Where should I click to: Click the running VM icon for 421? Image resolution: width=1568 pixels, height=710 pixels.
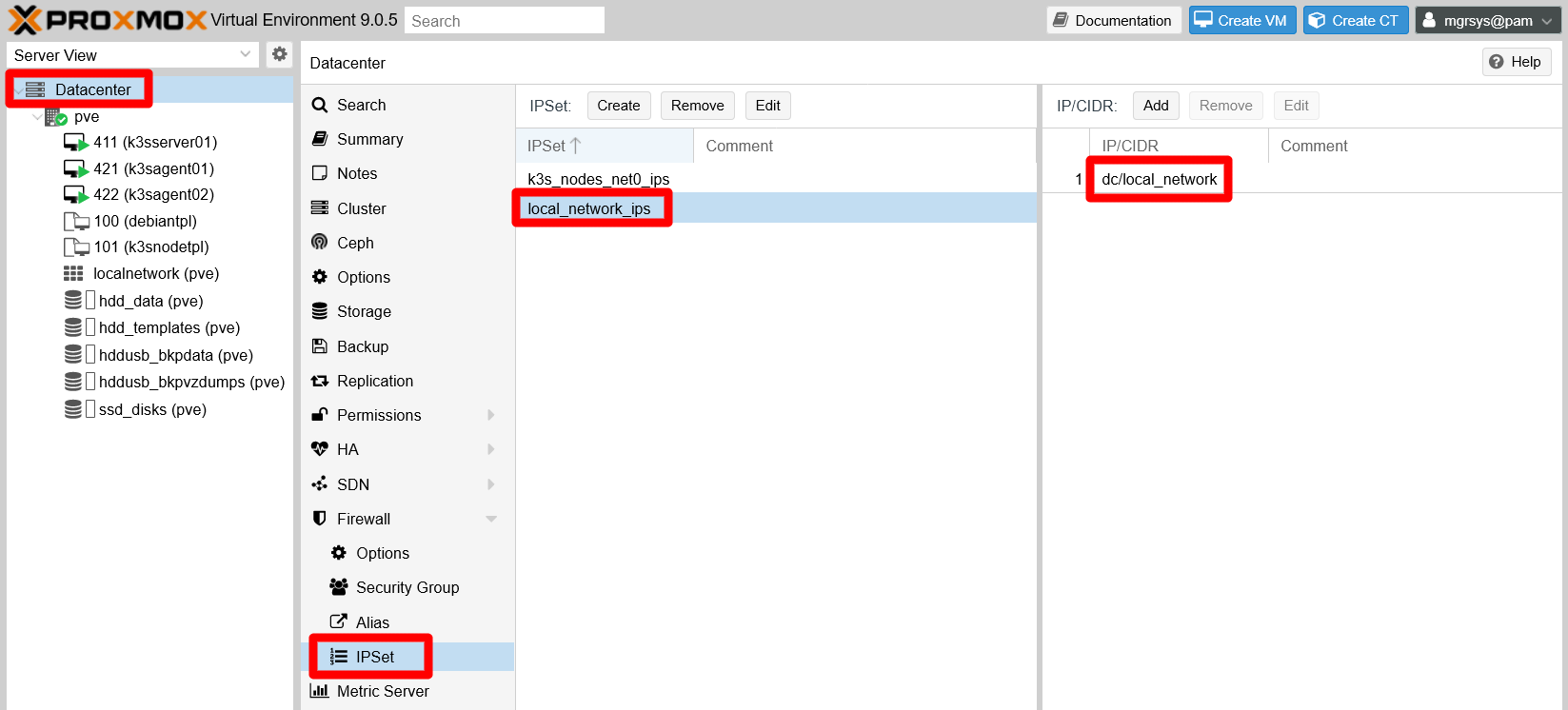[75, 169]
